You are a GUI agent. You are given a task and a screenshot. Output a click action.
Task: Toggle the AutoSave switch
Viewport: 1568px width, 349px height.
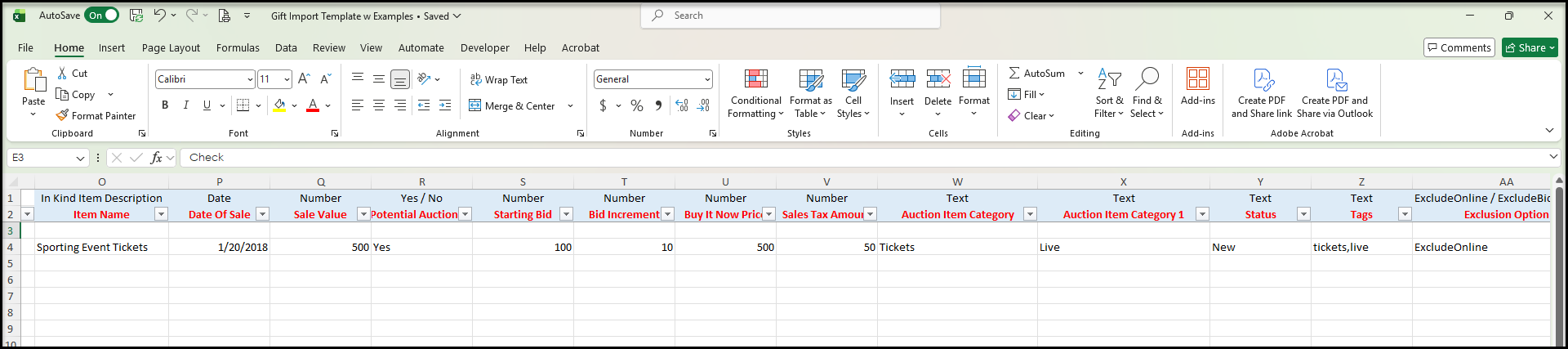click(x=101, y=16)
